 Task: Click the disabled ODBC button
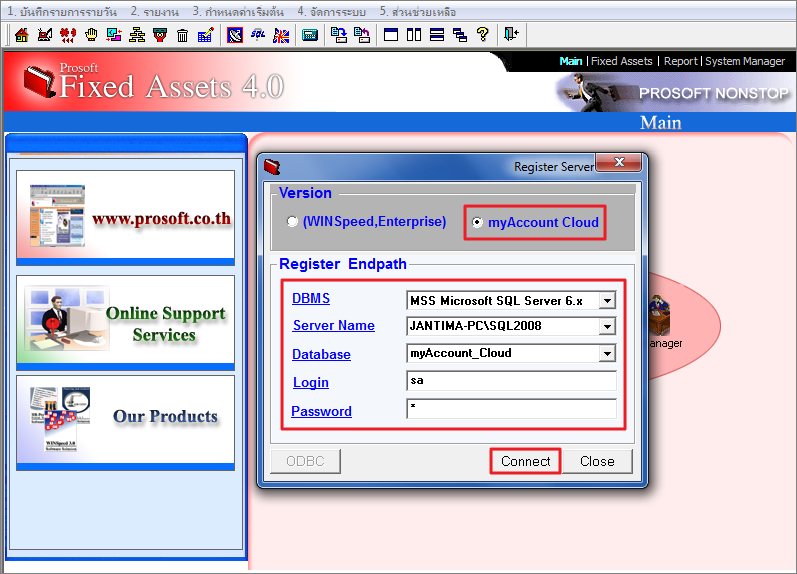(x=305, y=461)
